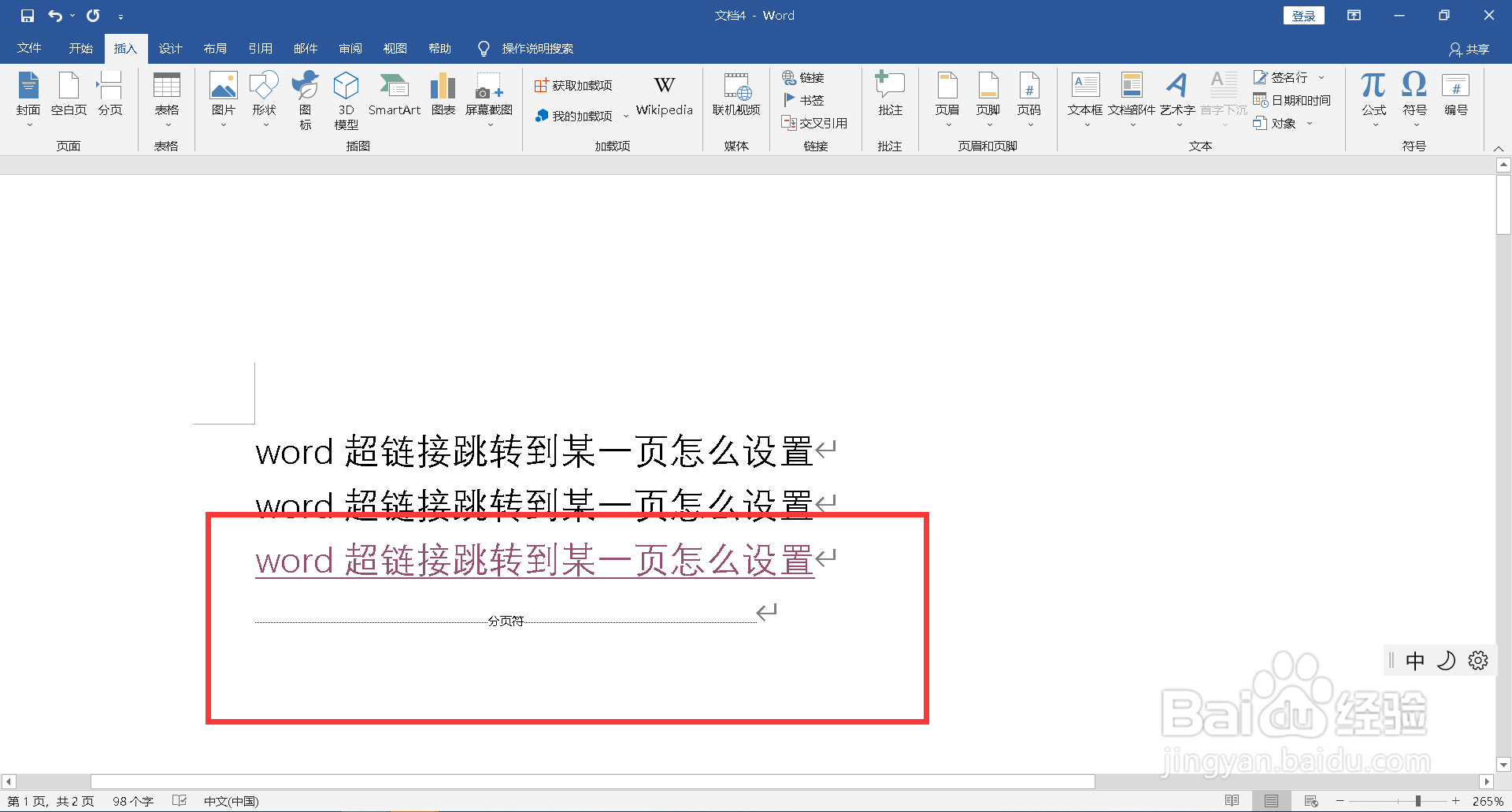Insert a chart (图表)
Screen dimensions: 1512x812
coord(443,95)
